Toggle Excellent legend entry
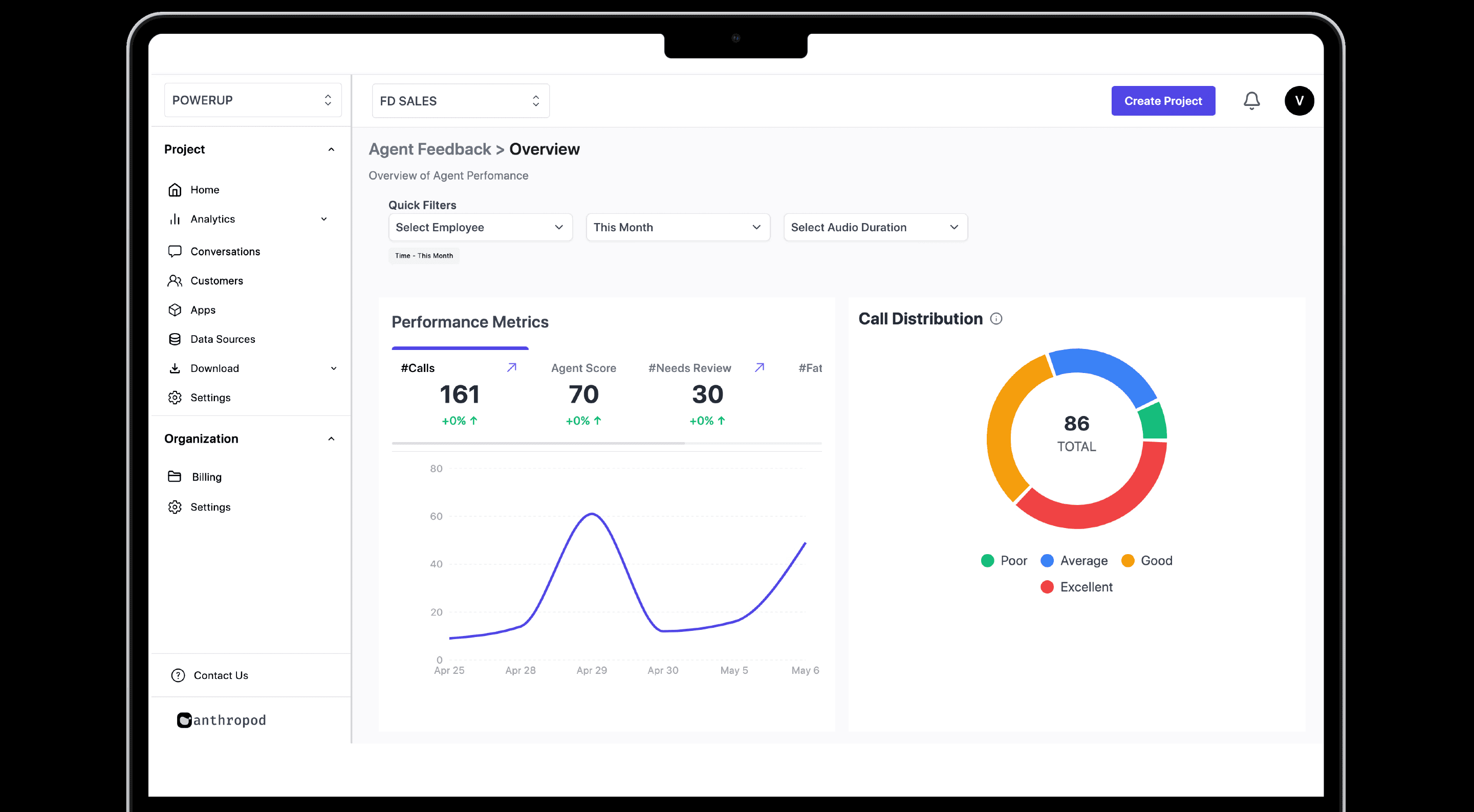This screenshot has width=1474, height=812. [x=1076, y=587]
